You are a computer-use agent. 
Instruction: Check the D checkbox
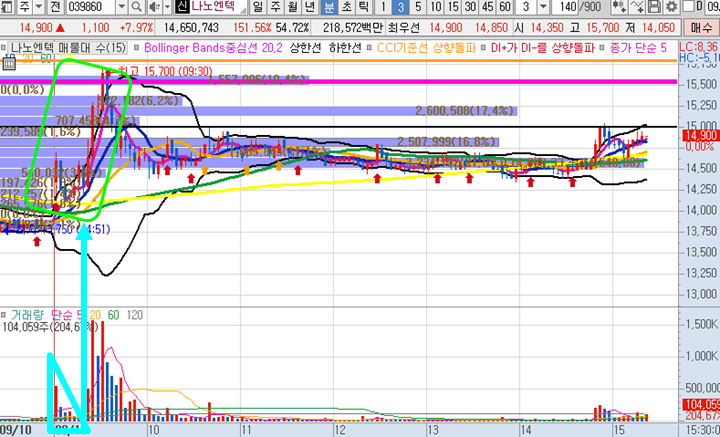(x=689, y=7)
